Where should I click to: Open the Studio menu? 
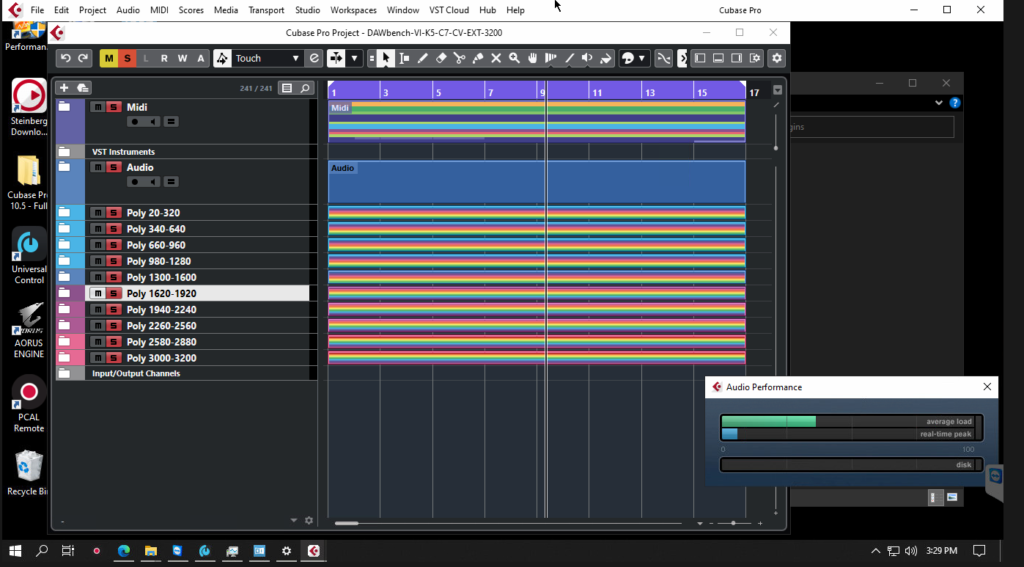click(x=307, y=10)
